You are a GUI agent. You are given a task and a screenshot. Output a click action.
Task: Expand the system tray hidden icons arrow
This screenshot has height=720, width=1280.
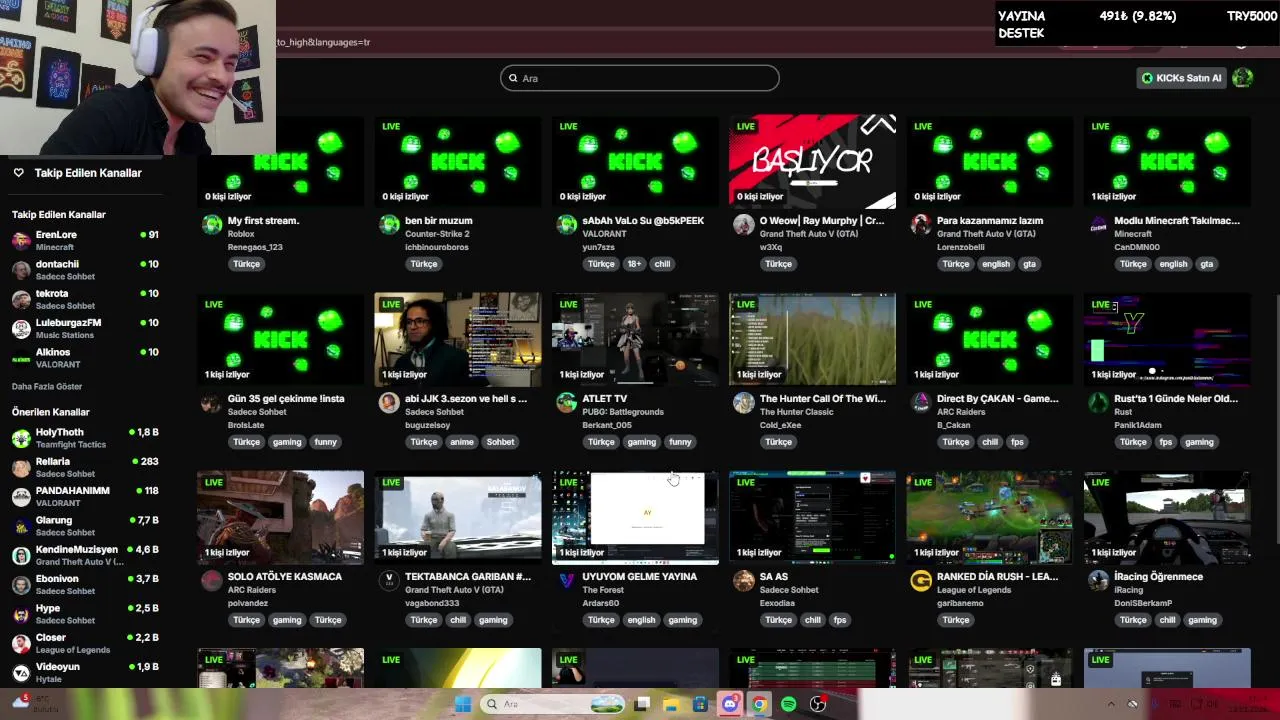[1110, 704]
